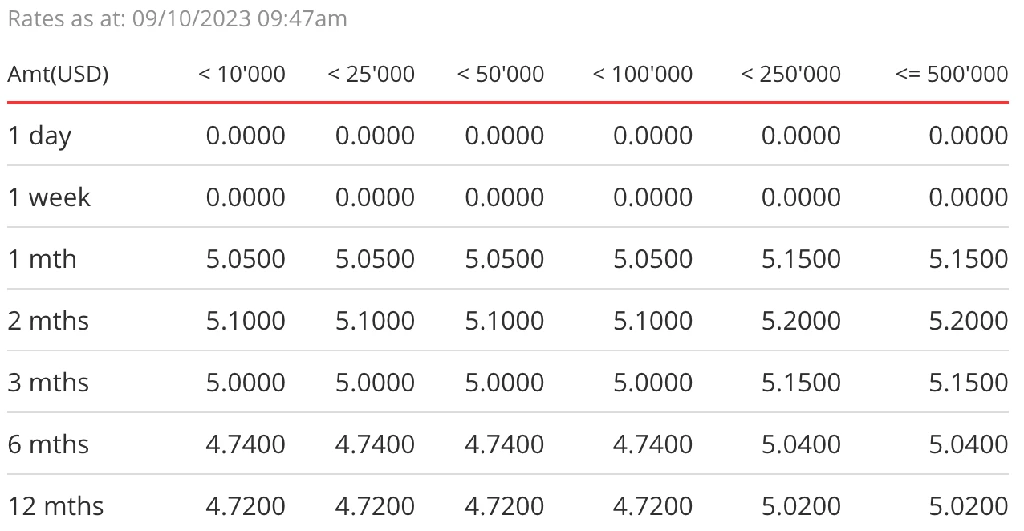Click the 12 mths rate under < 250'000
This screenshot has width=1024, height=531.
pyautogui.click(x=801, y=506)
